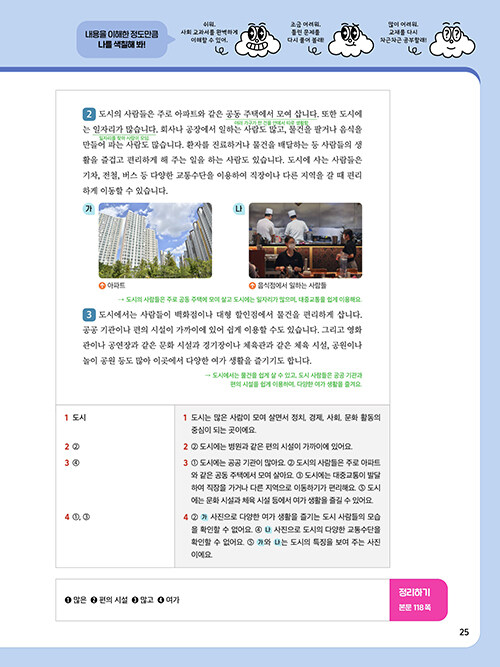The height and width of the screenshot is (667, 500).
Task: Click the pink 정리하기 tab
Action: pyautogui.click(x=418, y=600)
